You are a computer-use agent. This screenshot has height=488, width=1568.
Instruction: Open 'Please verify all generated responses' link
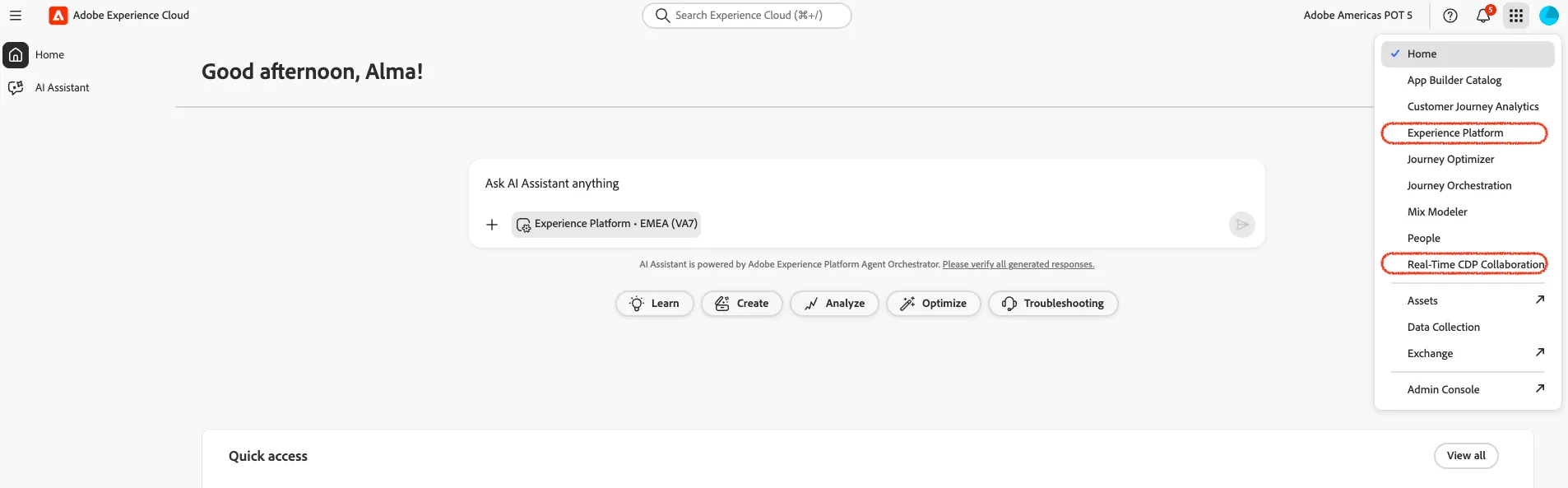point(1018,265)
